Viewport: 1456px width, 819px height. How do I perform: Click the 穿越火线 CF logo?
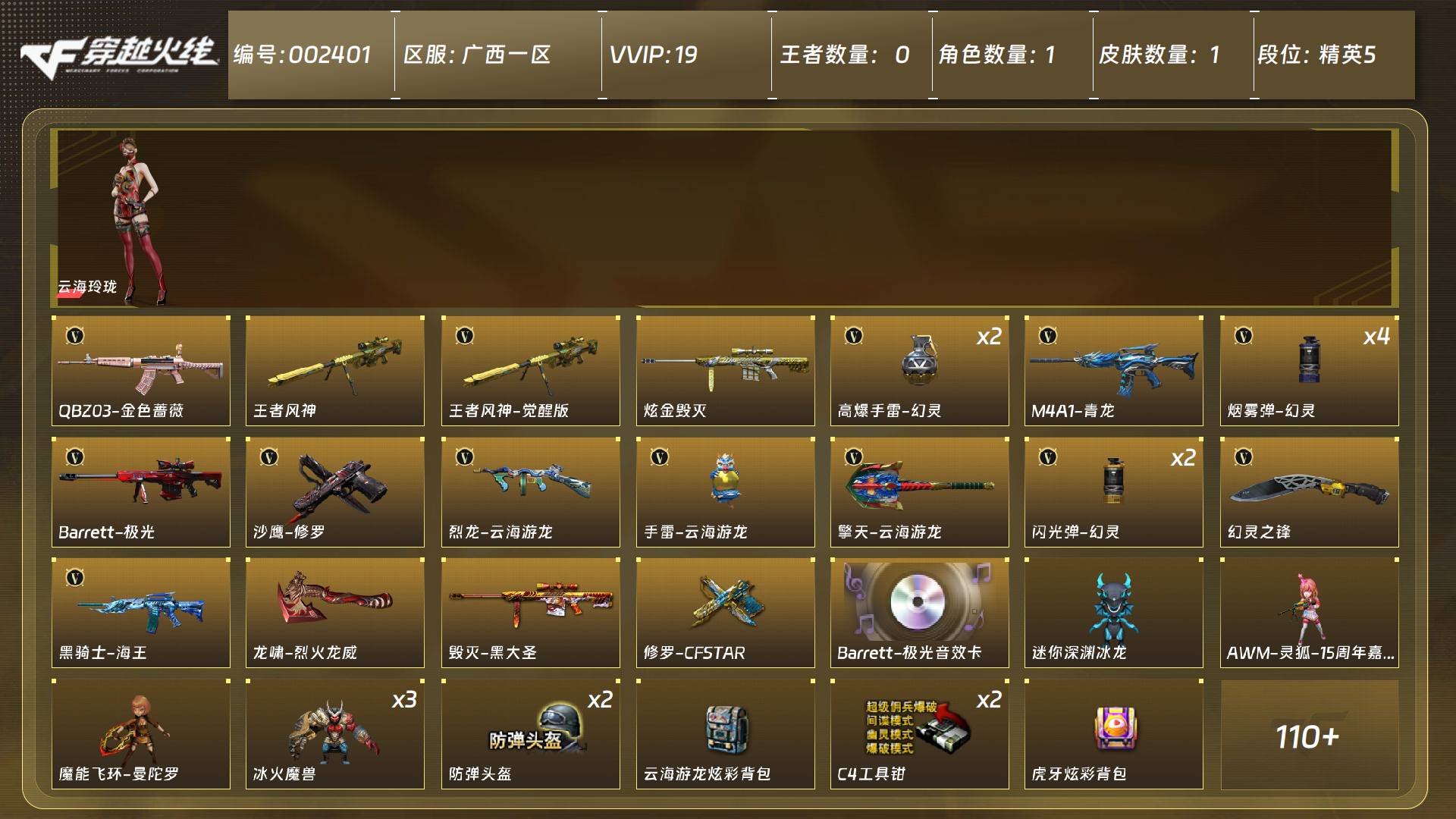120,57
